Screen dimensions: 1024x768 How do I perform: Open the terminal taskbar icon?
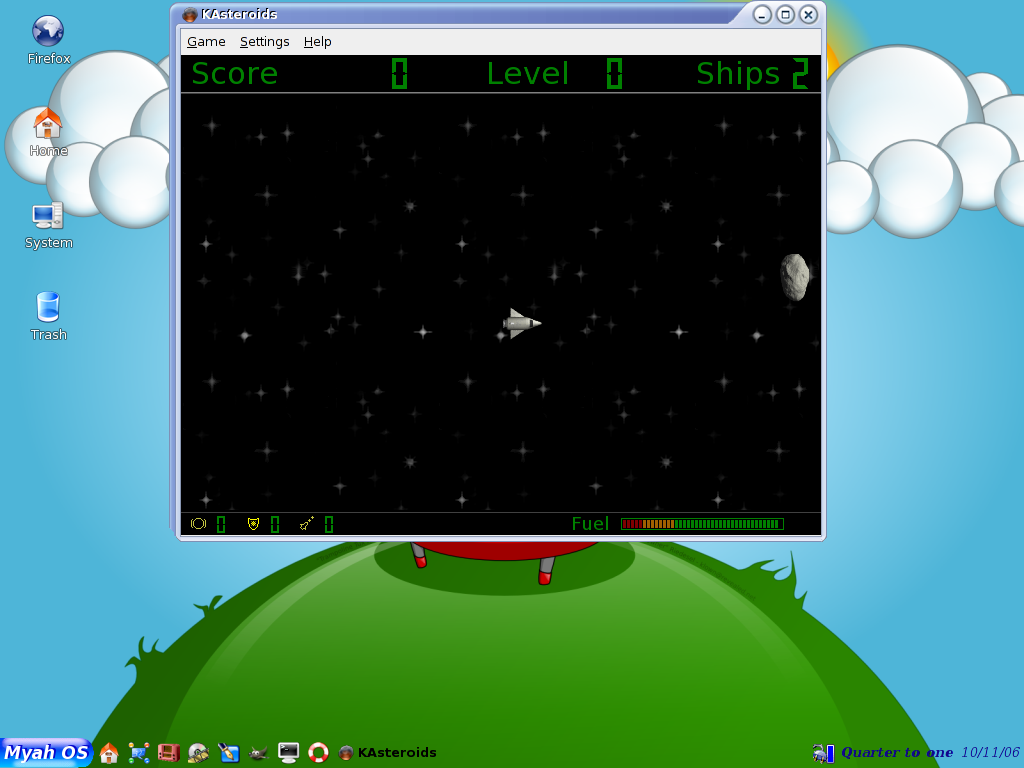click(288, 753)
